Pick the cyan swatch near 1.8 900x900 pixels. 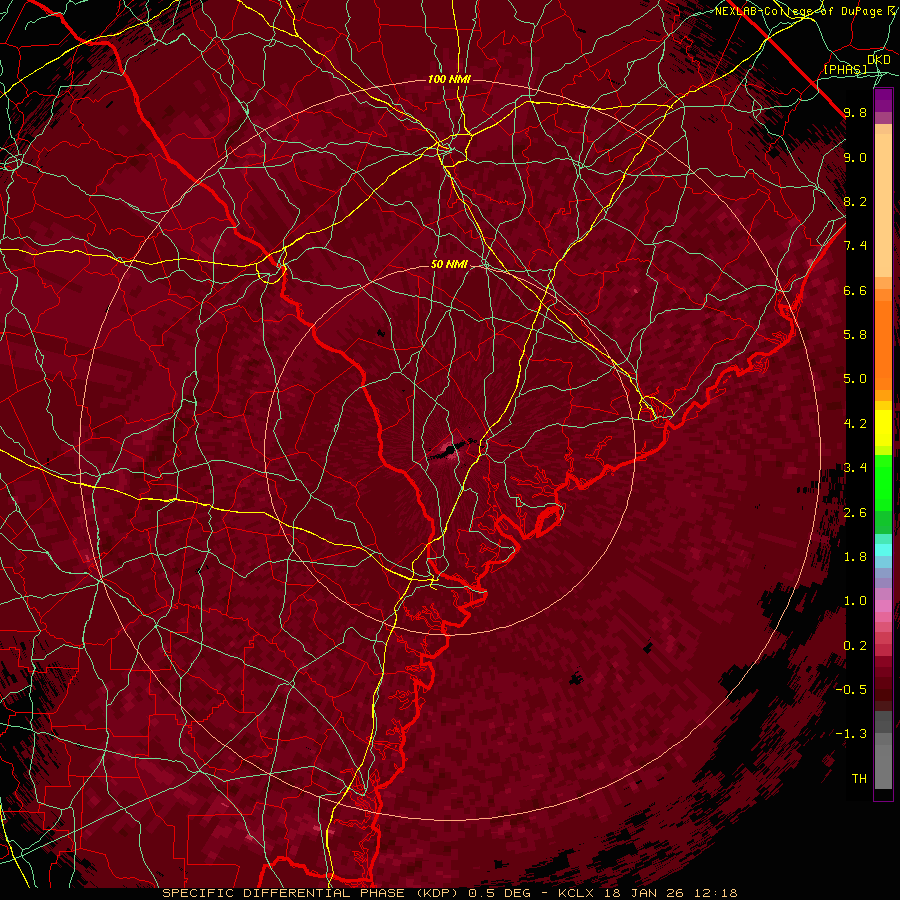[883, 550]
